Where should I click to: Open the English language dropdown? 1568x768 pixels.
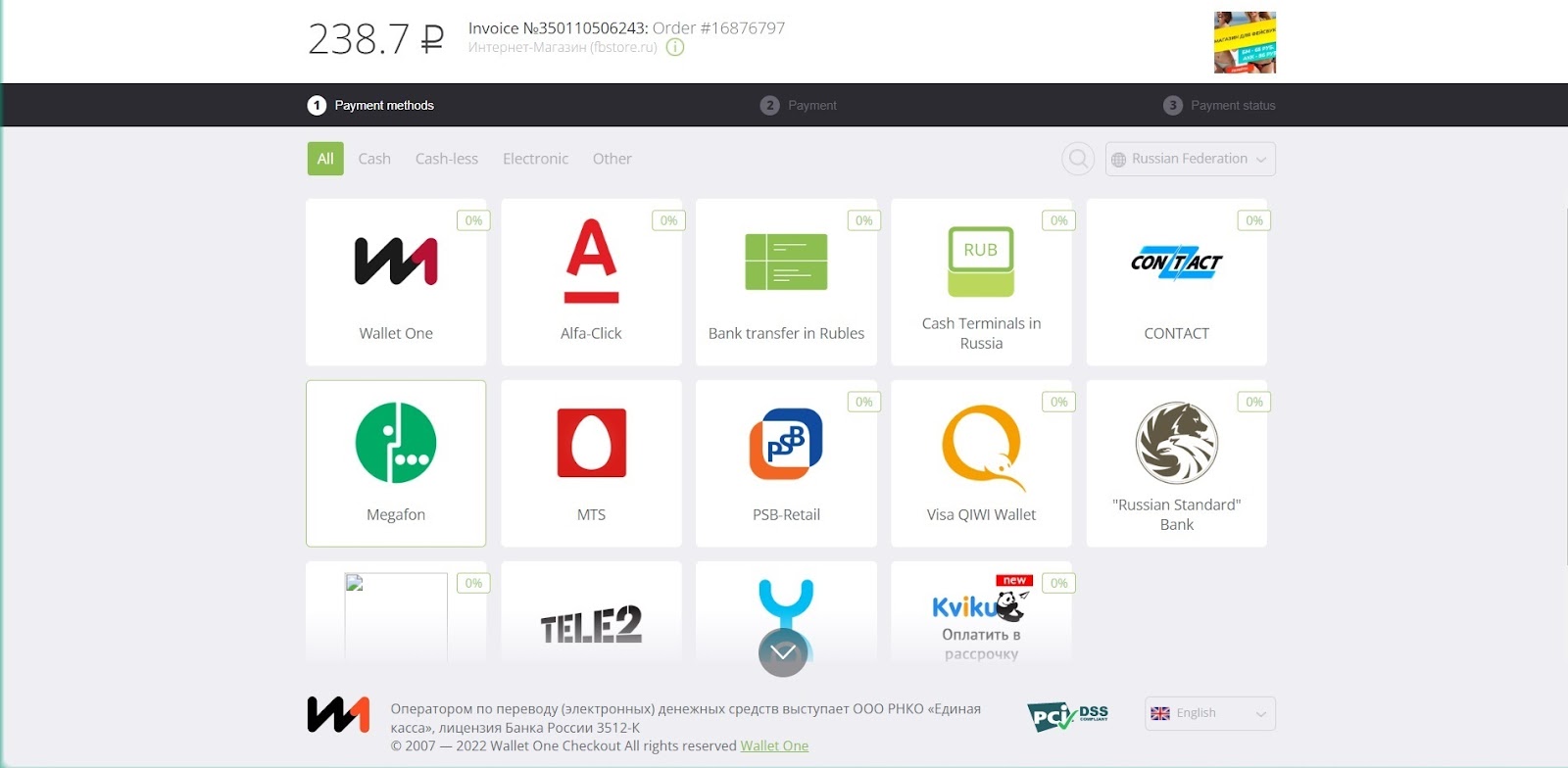click(1210, 713)
